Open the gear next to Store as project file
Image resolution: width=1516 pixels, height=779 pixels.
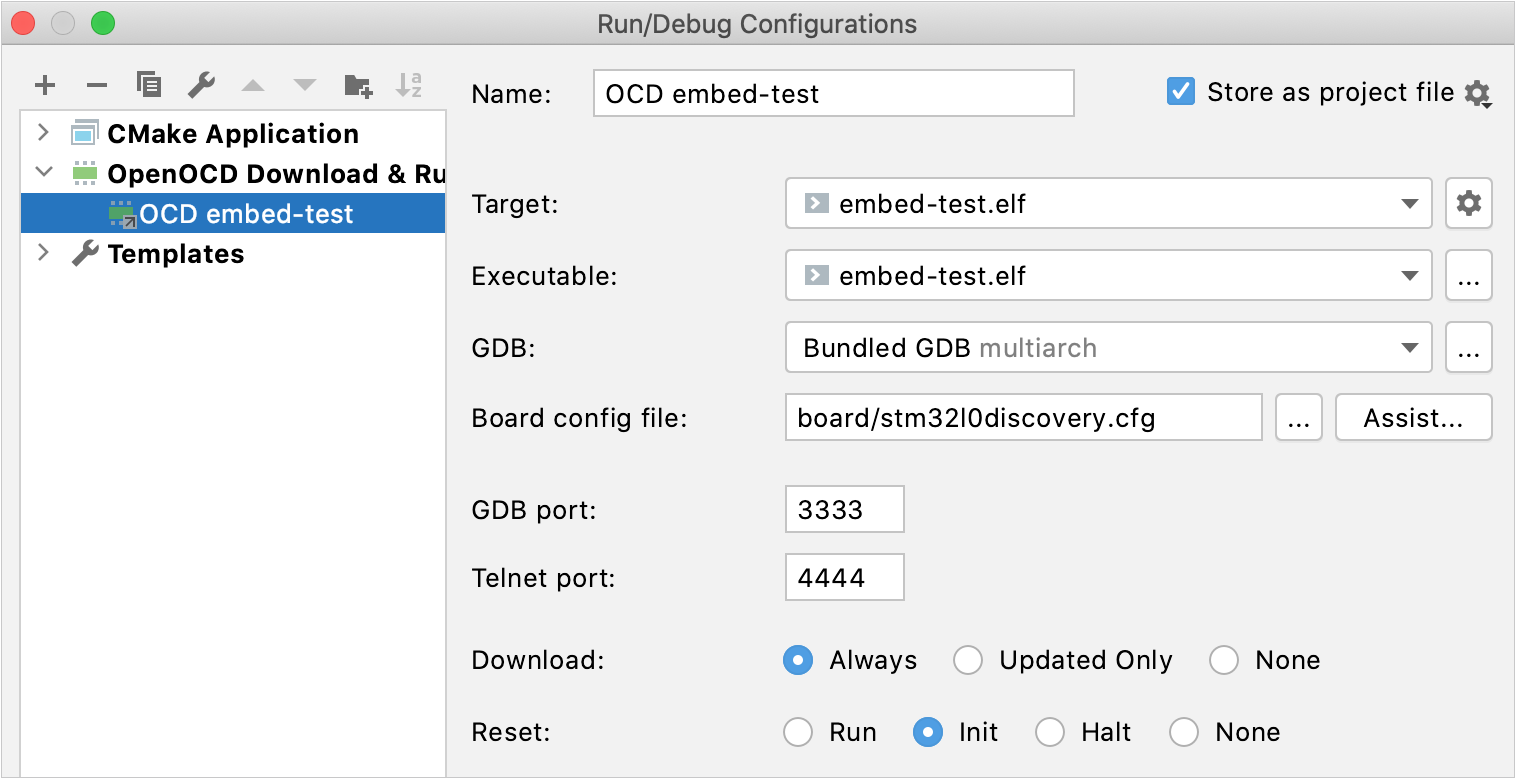1481,93
